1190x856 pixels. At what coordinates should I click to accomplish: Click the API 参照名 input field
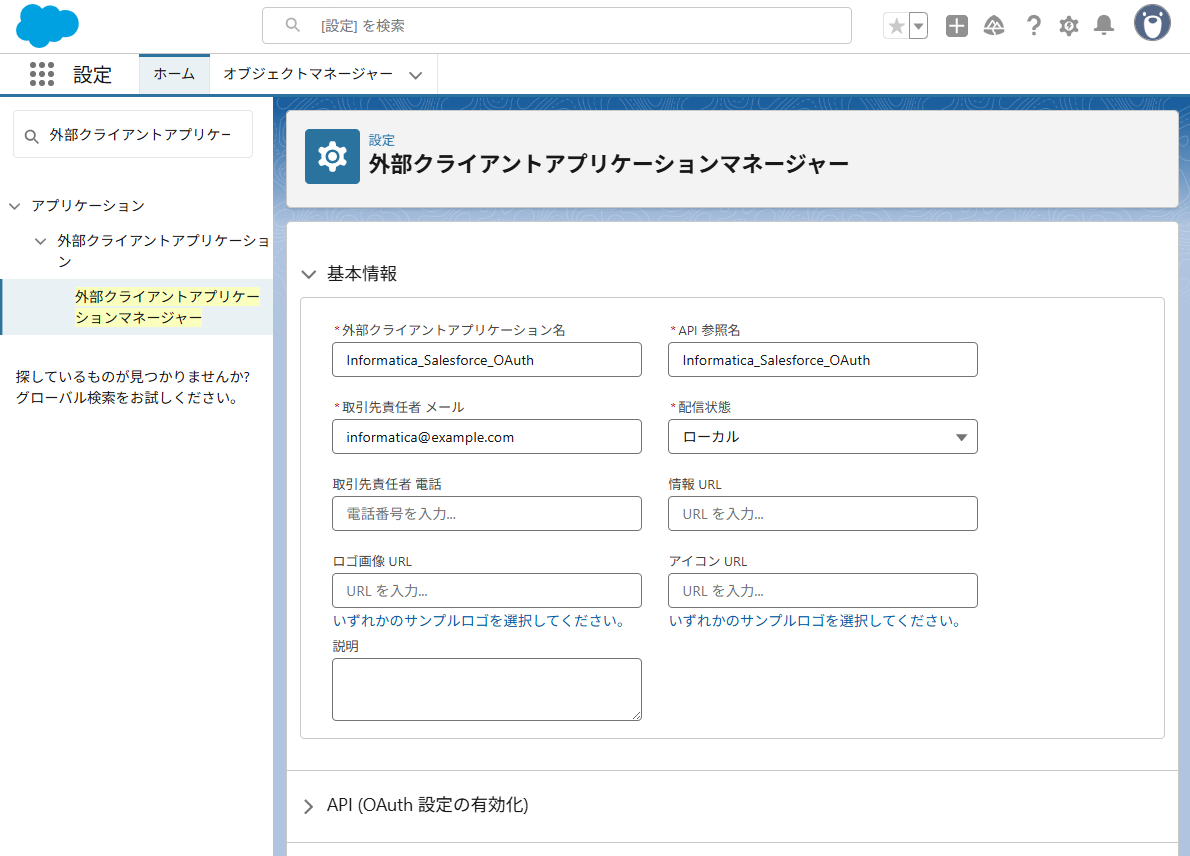tap(823, 360)
